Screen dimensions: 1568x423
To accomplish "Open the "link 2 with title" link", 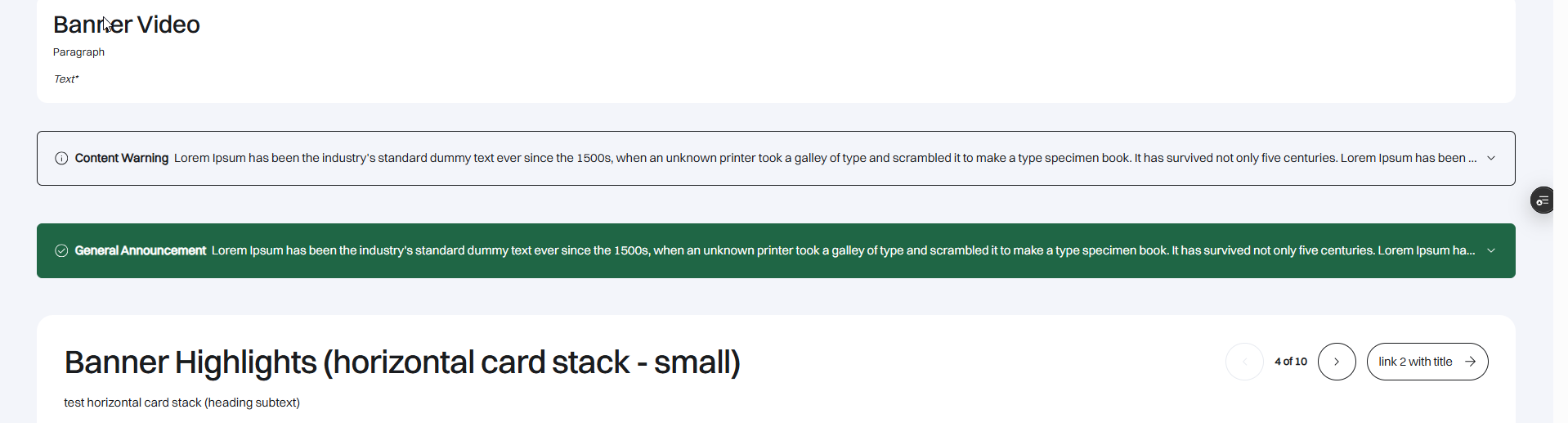I will pyautogui.click(x=1415, y=362).
